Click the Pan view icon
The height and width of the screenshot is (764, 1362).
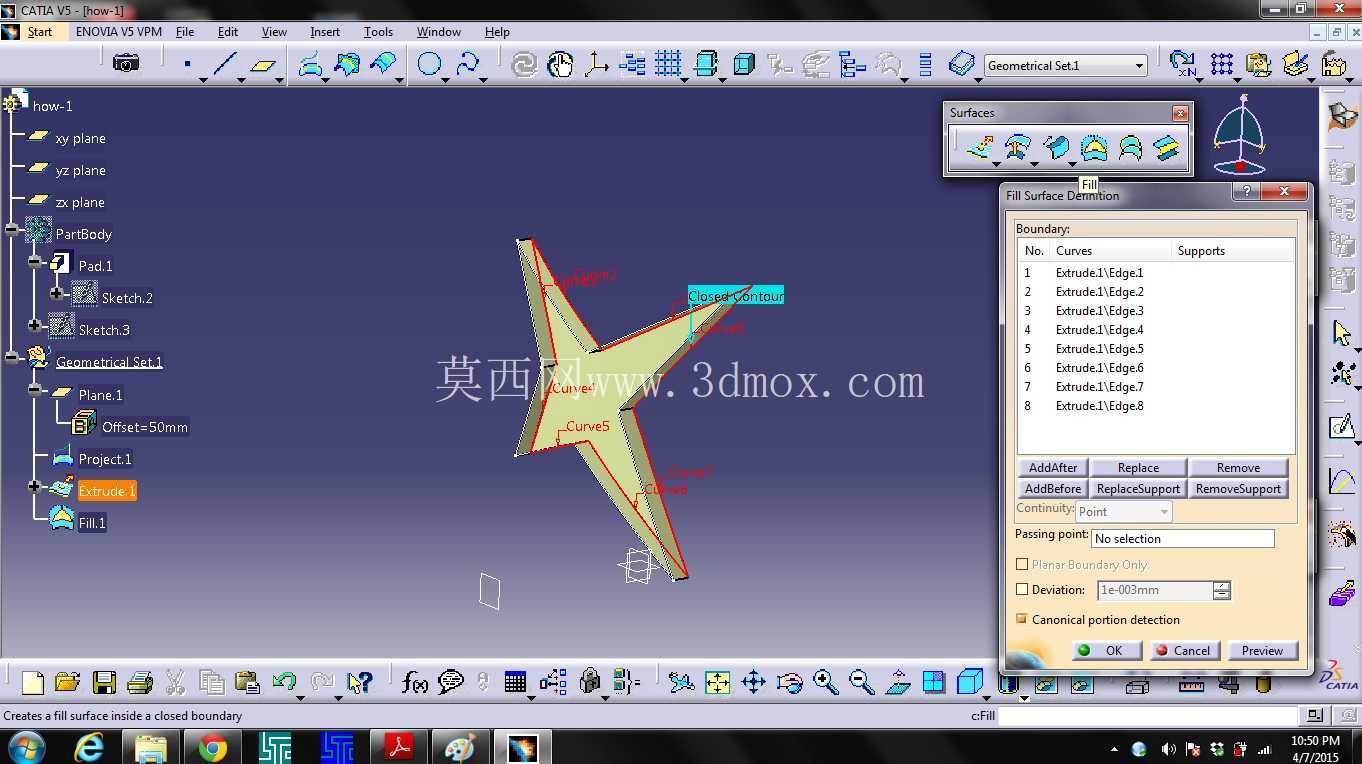(753, 683)
